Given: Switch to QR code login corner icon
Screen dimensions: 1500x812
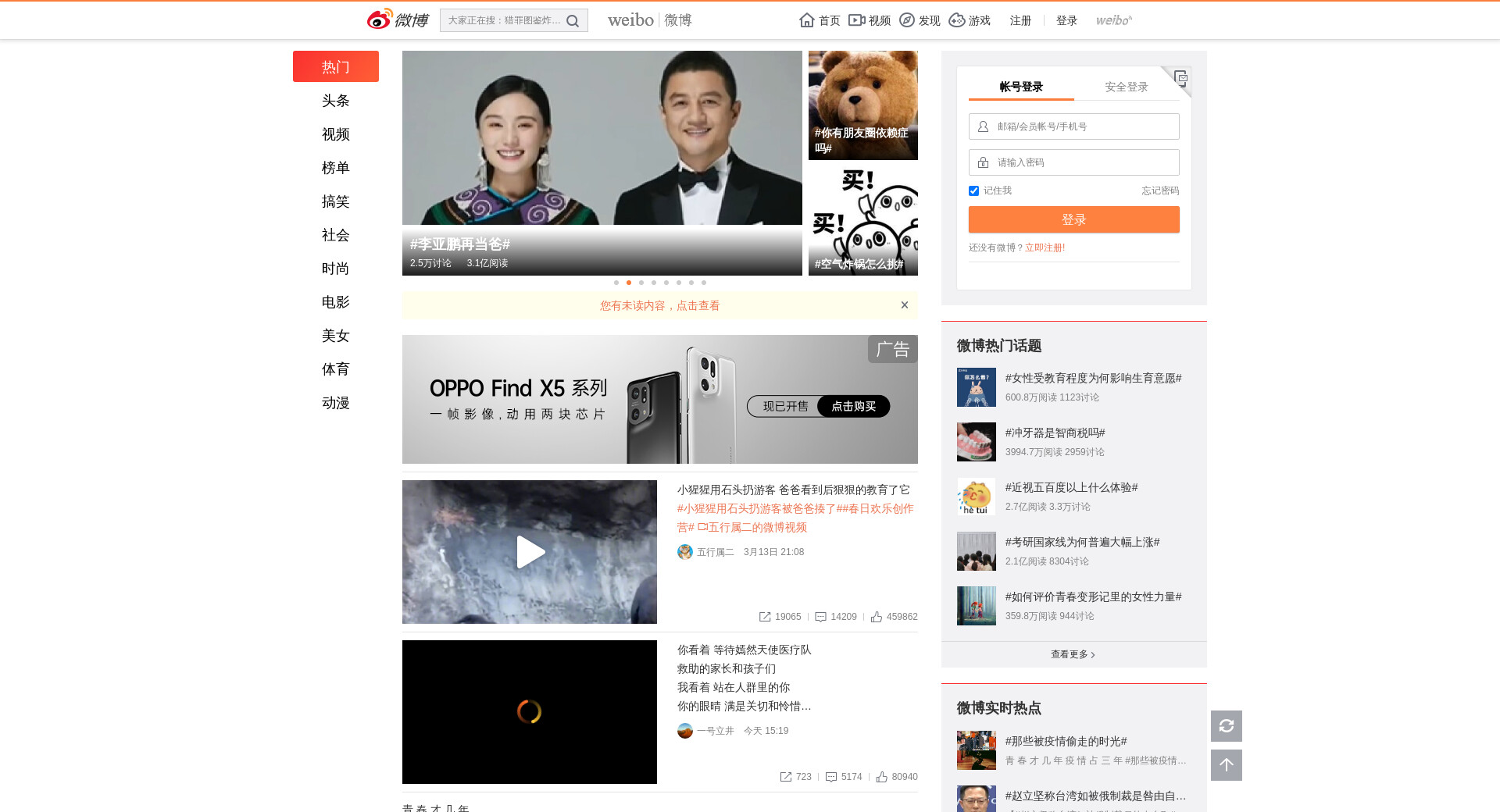Looking at the screenshot, I should point(1180,77).
